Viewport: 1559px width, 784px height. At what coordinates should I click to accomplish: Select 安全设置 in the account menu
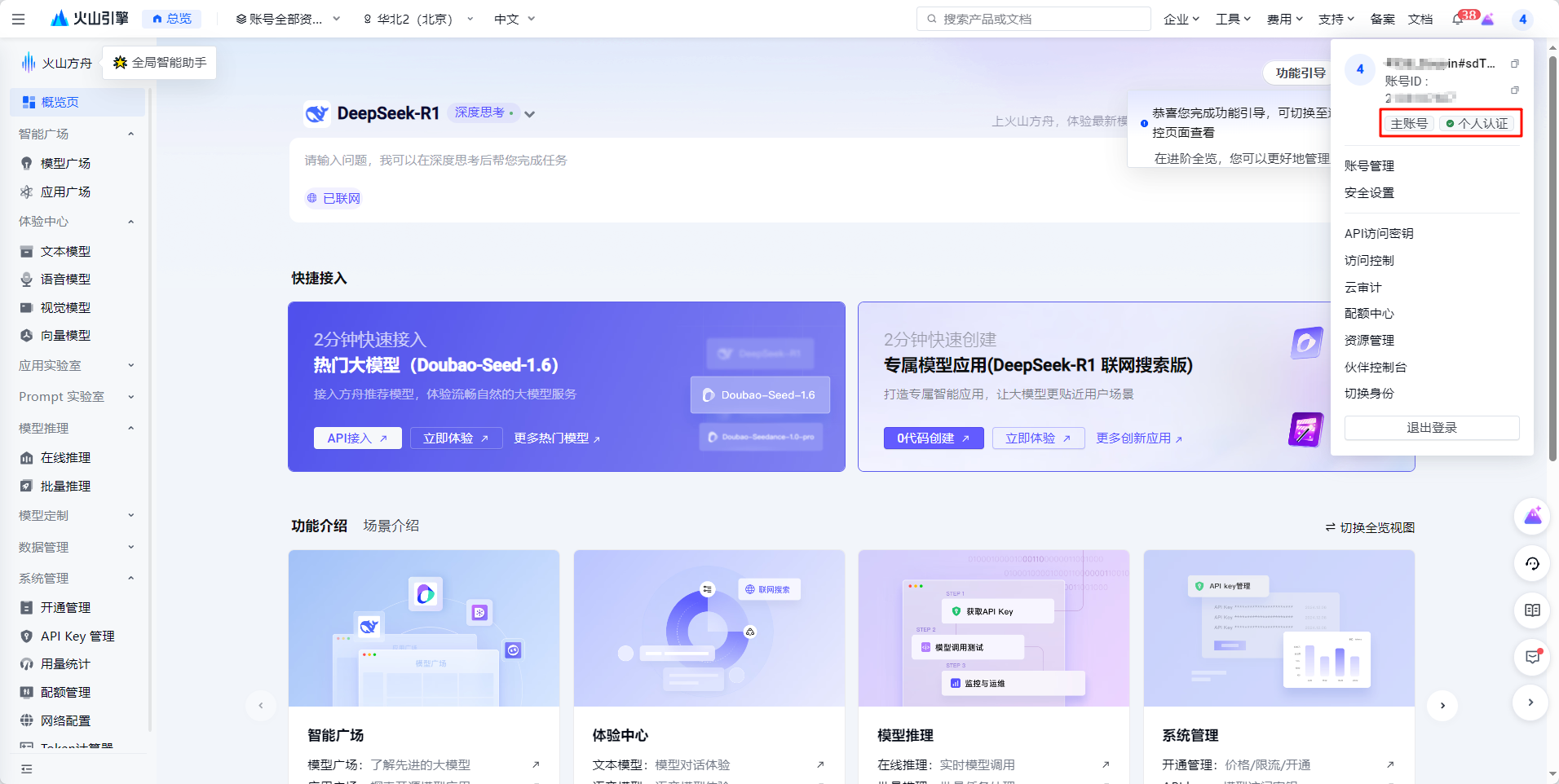tap(1369, 193)
